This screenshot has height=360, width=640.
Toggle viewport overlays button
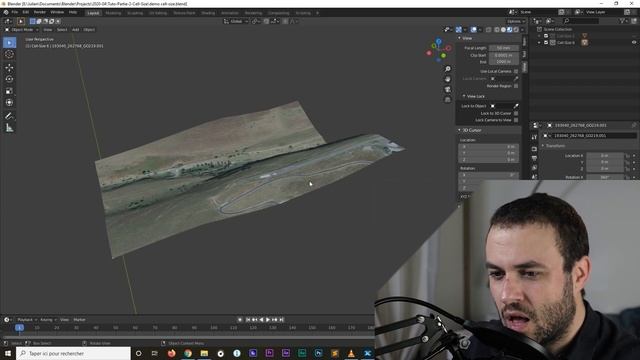[x=473, y=29]
